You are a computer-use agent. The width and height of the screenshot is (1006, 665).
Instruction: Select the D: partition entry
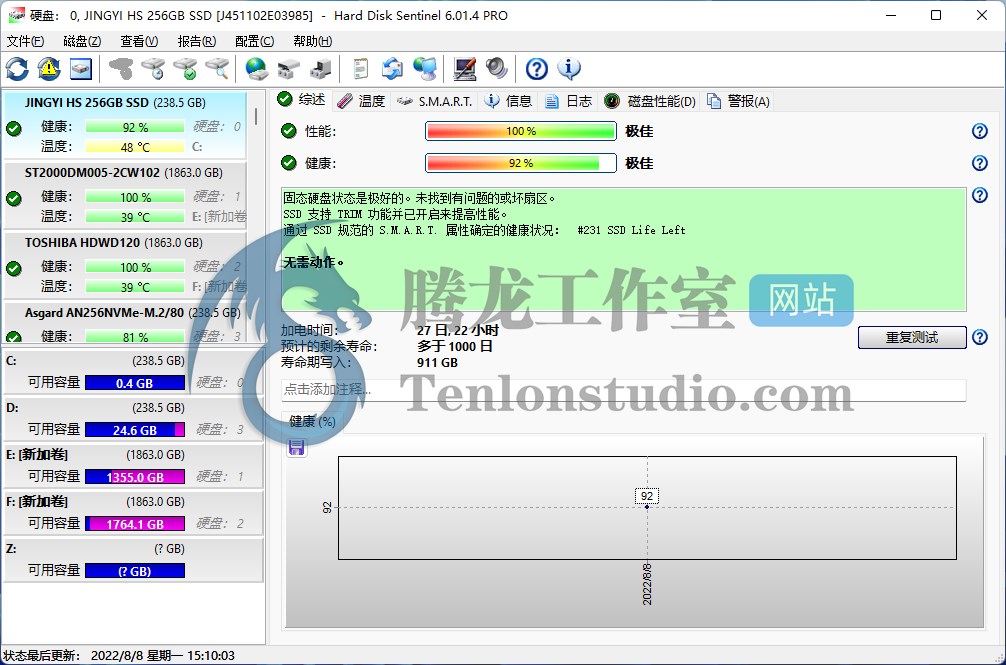point(133,419)
